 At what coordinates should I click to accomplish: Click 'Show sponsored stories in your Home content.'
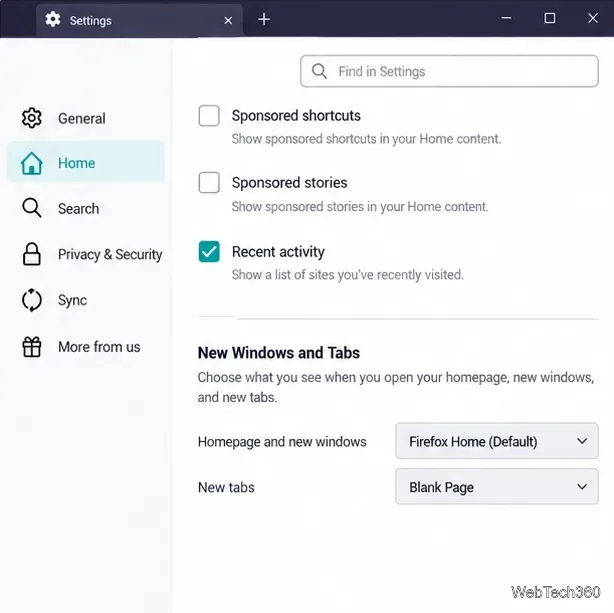(360, 206)
